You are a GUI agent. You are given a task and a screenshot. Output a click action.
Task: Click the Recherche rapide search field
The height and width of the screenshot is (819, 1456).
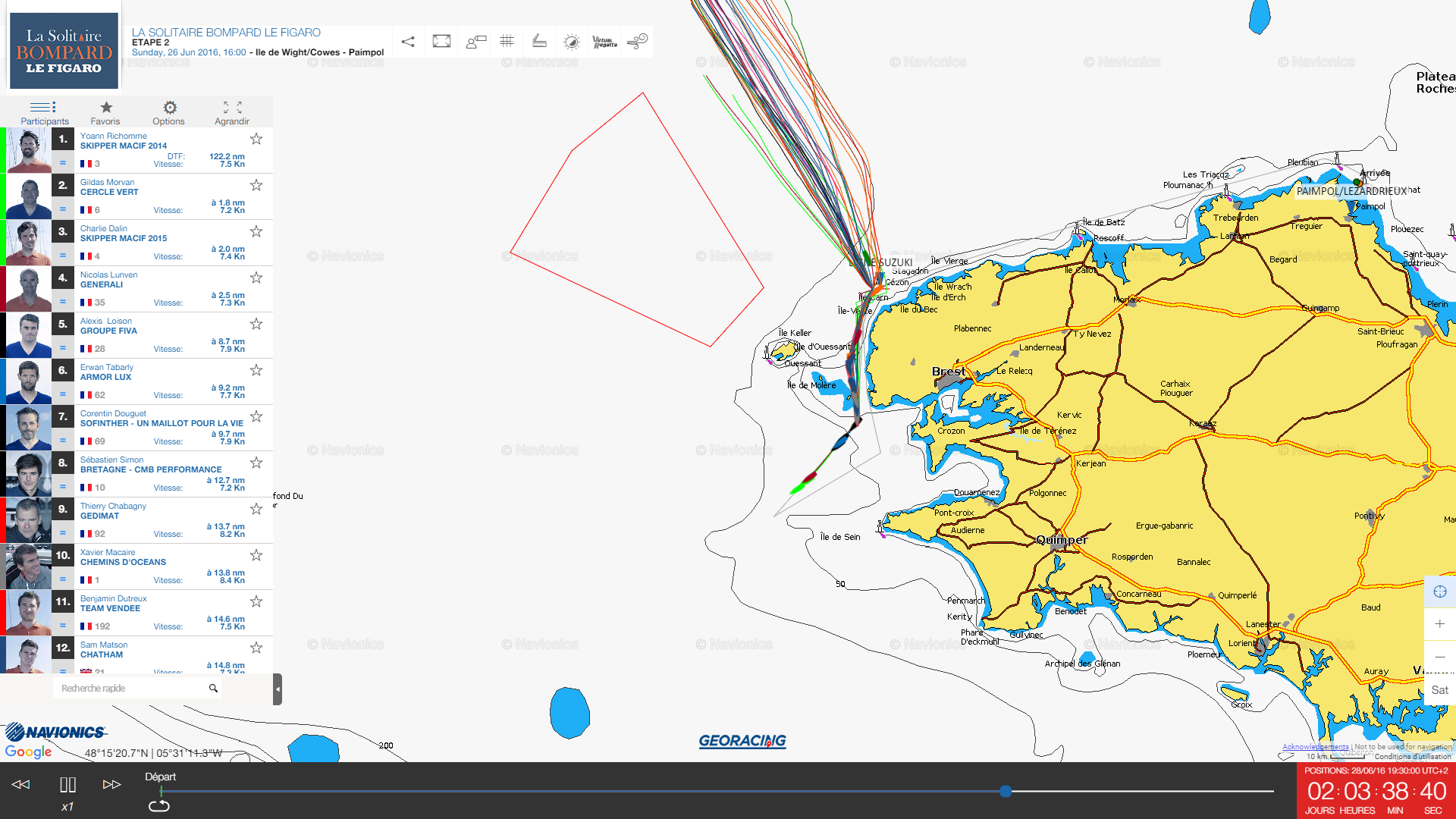[x=130, y=689]
